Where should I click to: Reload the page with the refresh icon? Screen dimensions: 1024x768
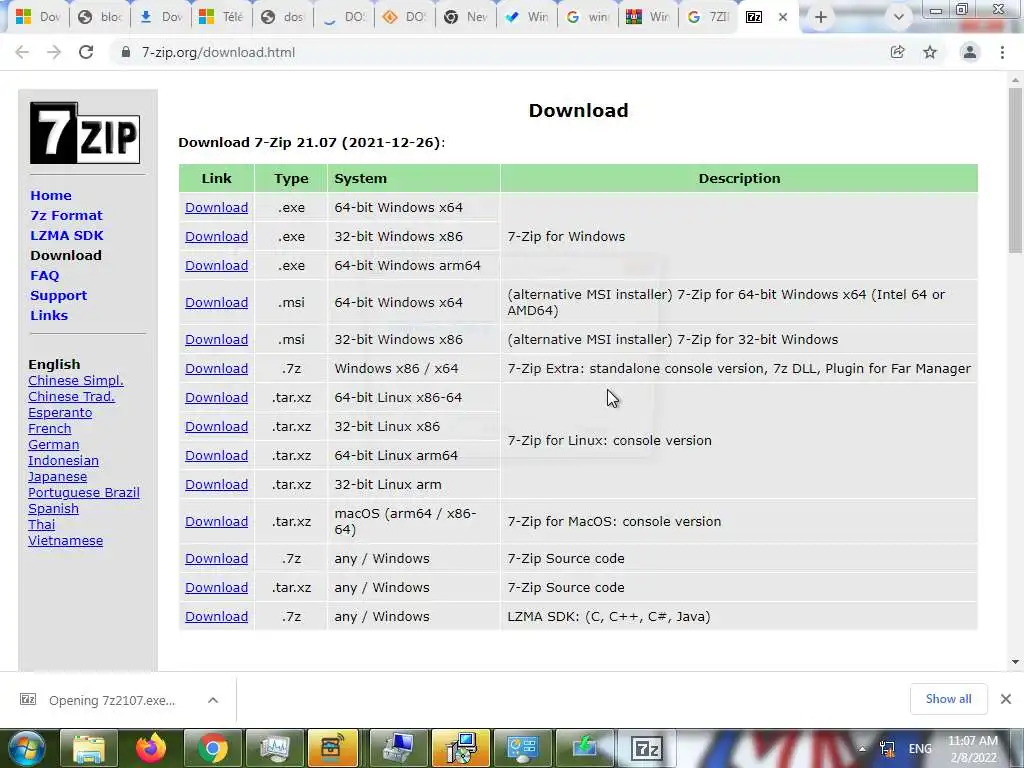click(x=86, y=52)
